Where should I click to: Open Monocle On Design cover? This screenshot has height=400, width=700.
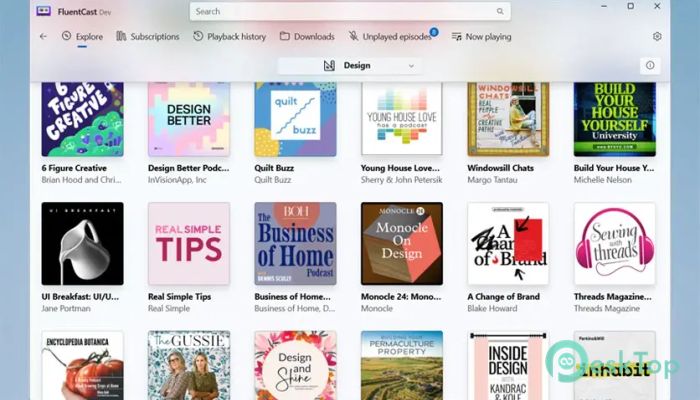point(402,244)
